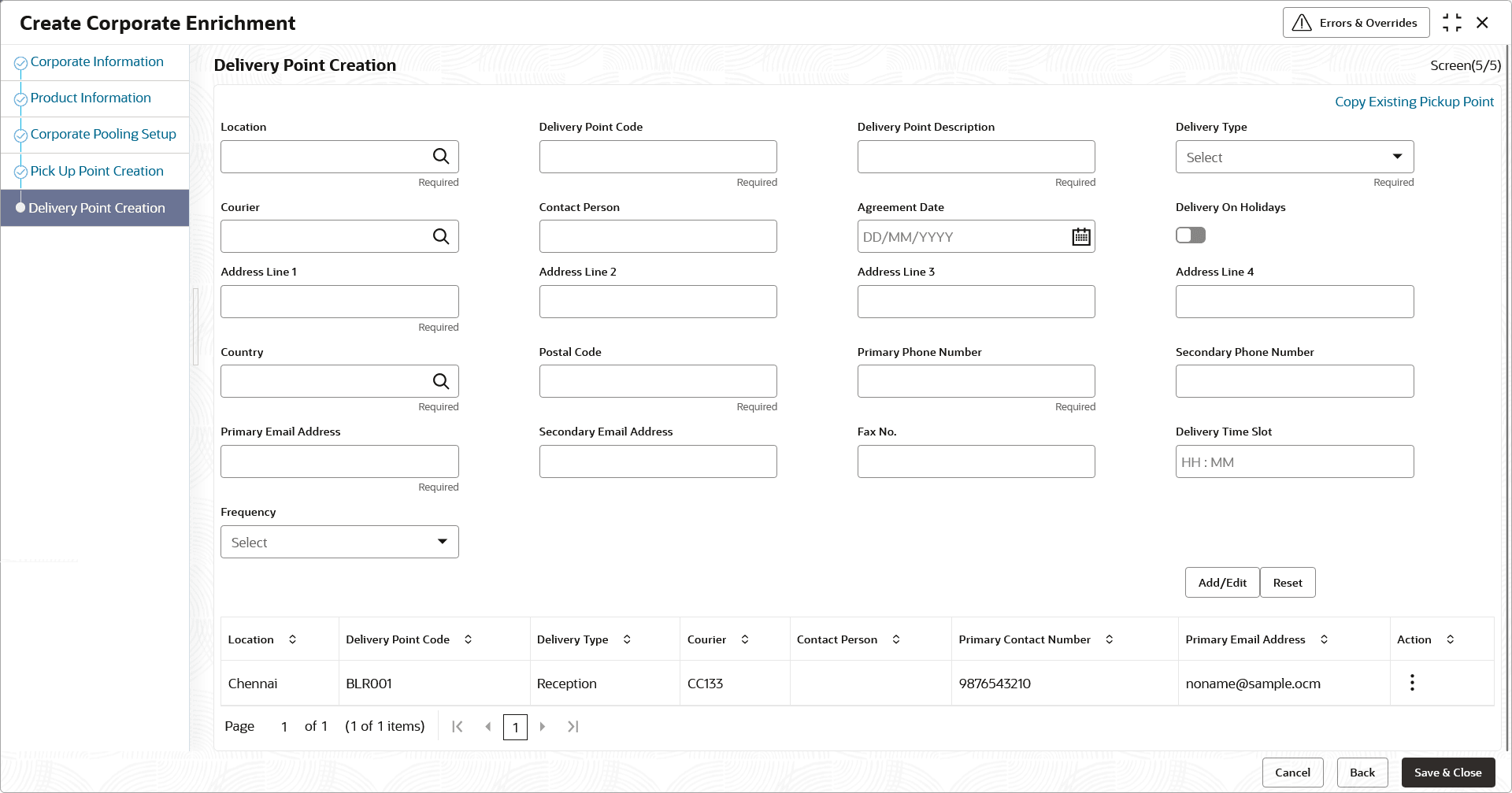The image size is (1512, 793).
Task: Switch to Pick Up Point Creation step
Action: click(97, 172)
